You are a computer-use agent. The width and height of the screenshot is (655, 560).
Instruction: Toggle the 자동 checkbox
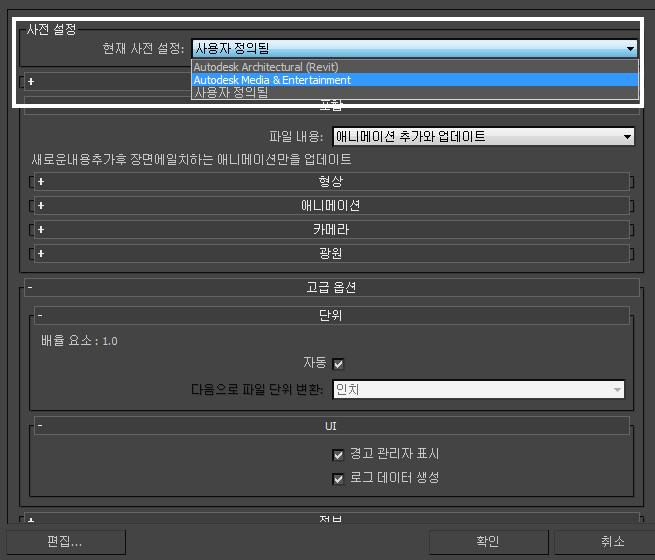click(x=338, y=364)
